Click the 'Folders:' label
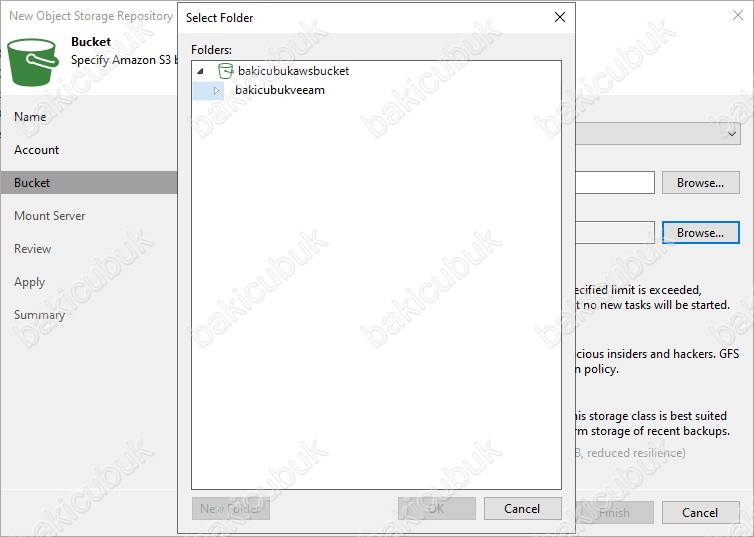The height and width of the screenshot is (537, 754). coord(212,50)
